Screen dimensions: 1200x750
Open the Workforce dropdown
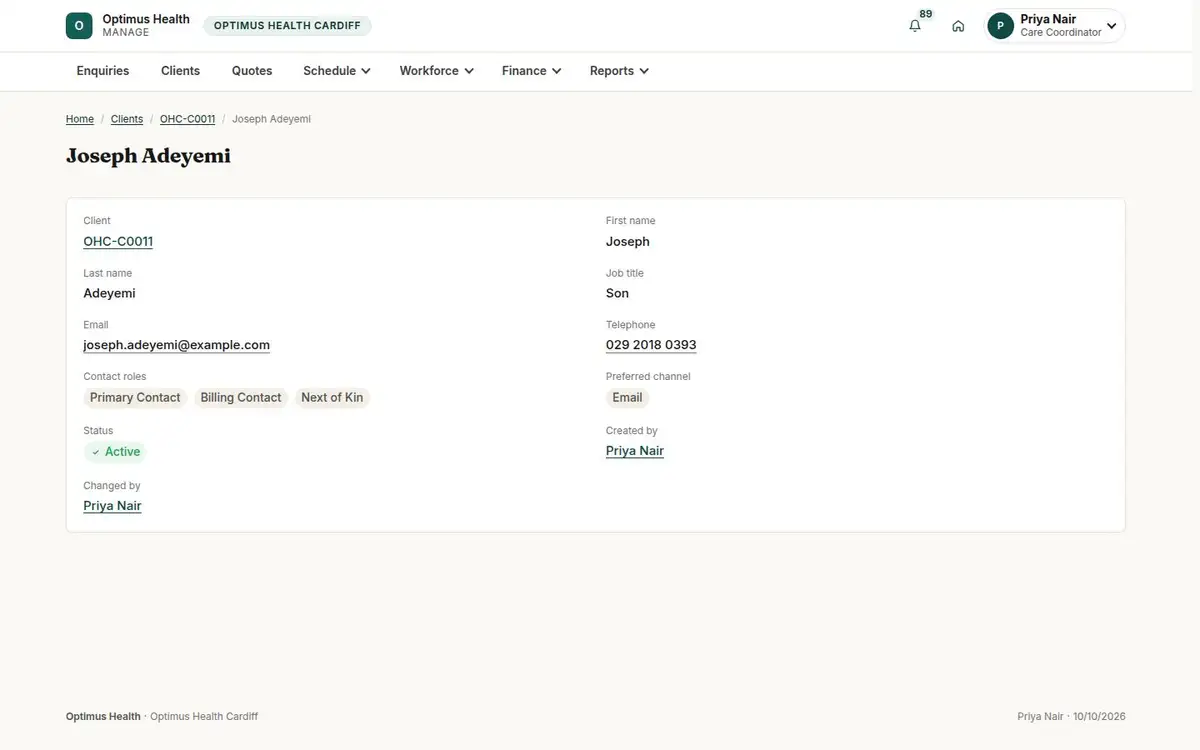(436, 71)
